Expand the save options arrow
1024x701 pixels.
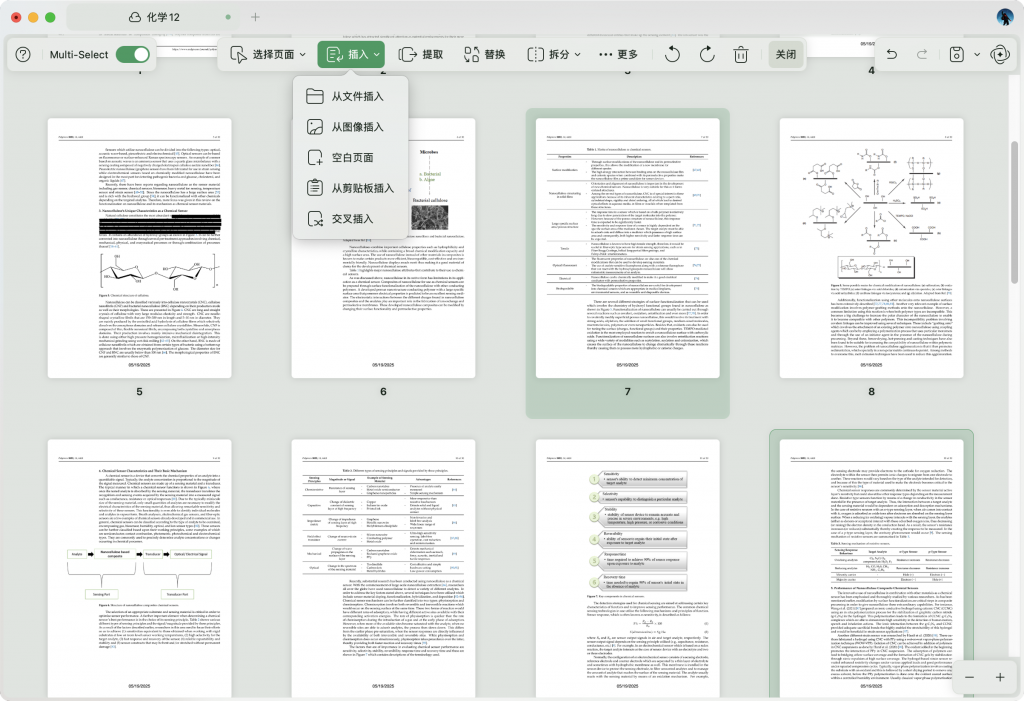[x=977, y=55]
